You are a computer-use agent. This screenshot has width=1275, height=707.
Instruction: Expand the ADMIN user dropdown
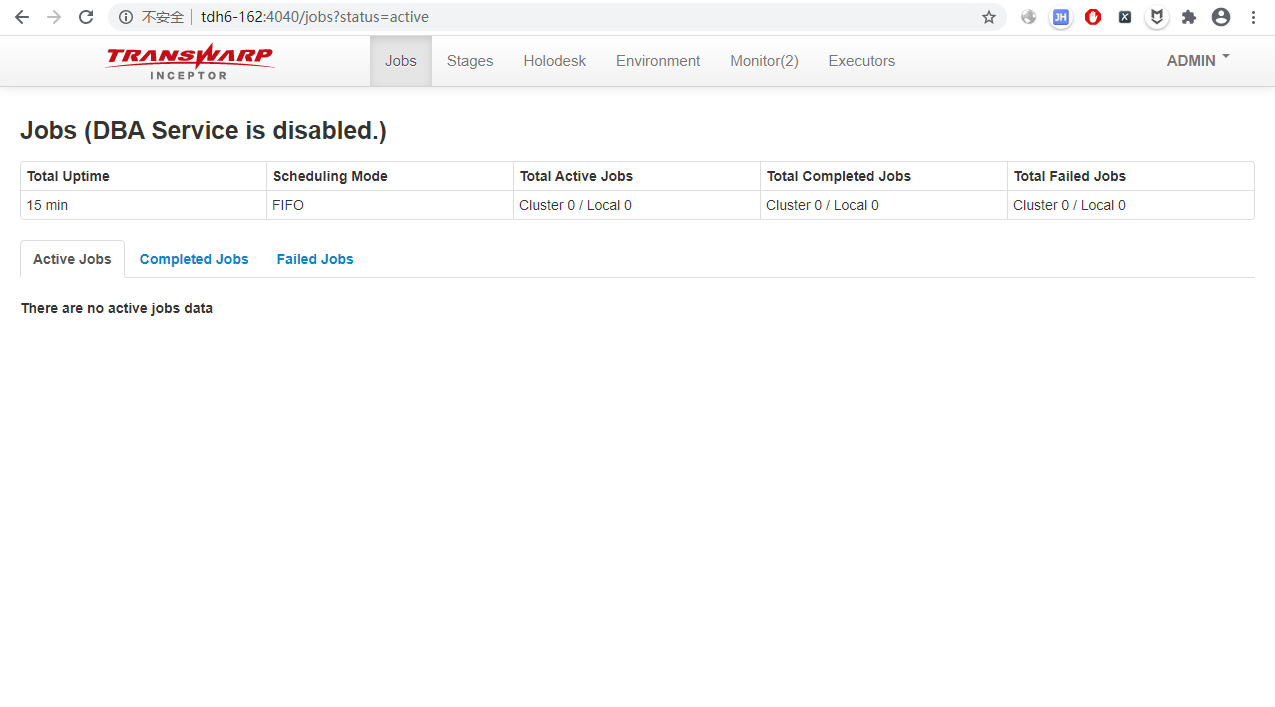[x=1197, y=61]
